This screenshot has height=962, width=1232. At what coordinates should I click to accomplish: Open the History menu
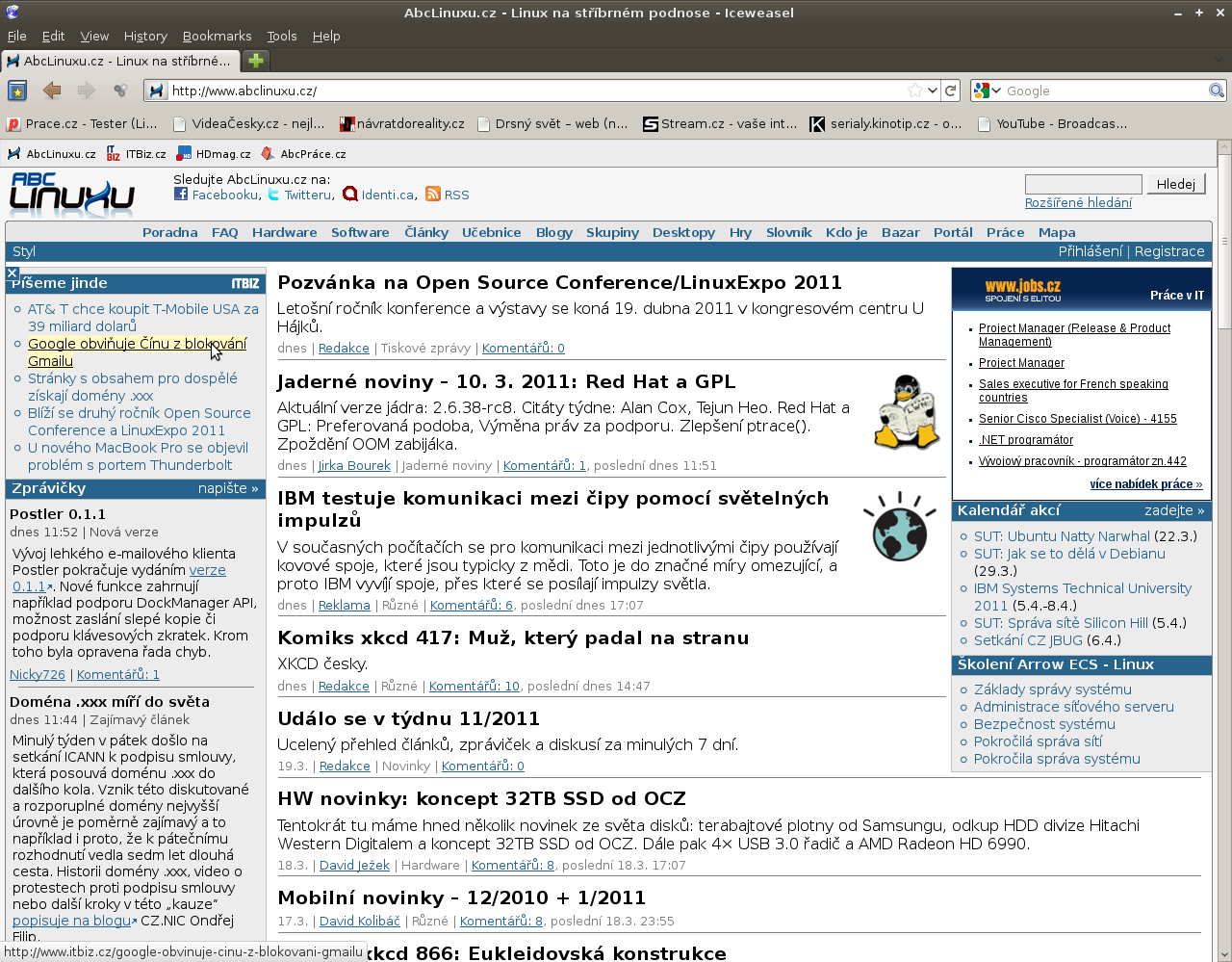tap(145, 36)
